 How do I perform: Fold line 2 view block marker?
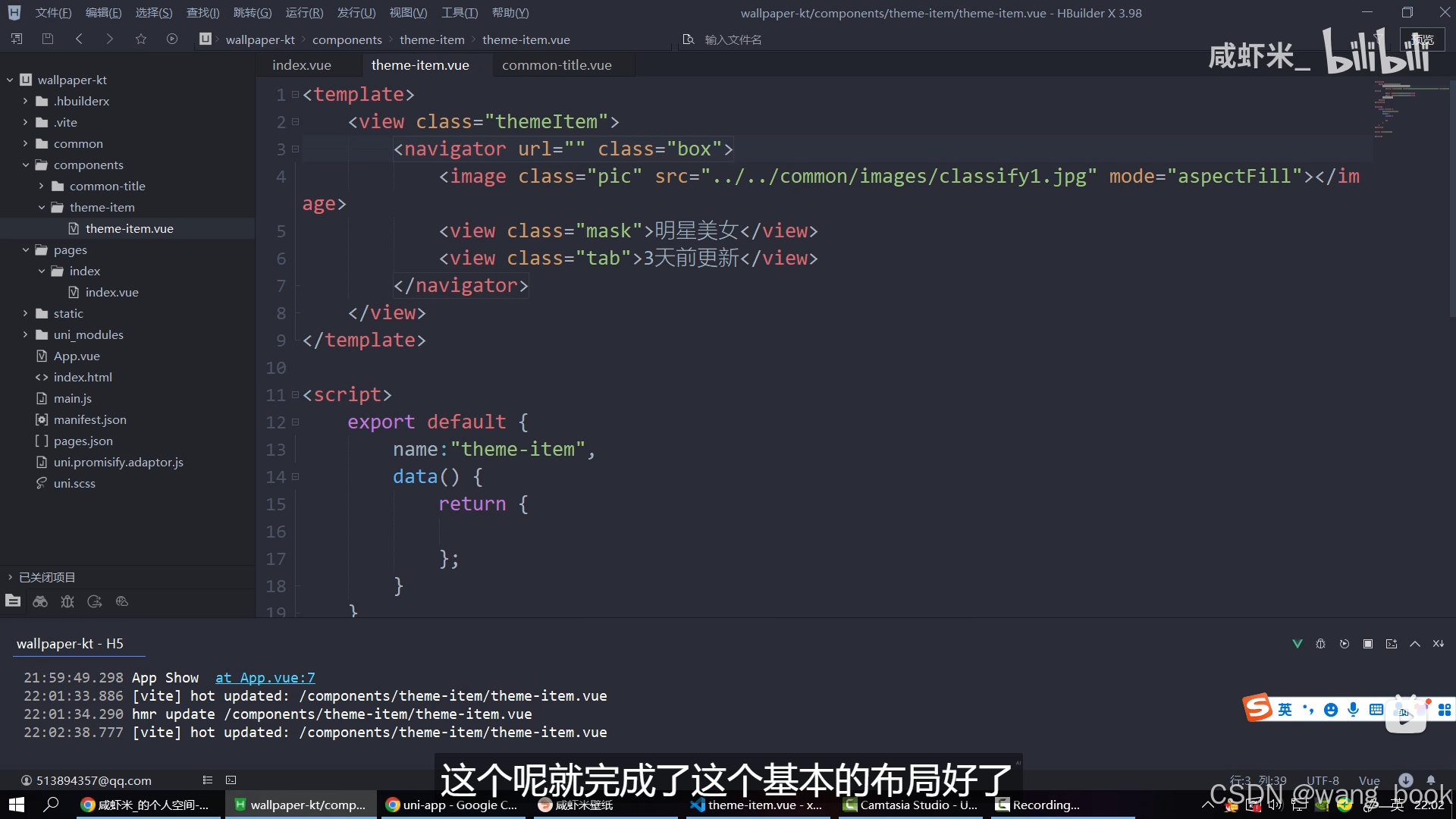[x=296, y=121]
